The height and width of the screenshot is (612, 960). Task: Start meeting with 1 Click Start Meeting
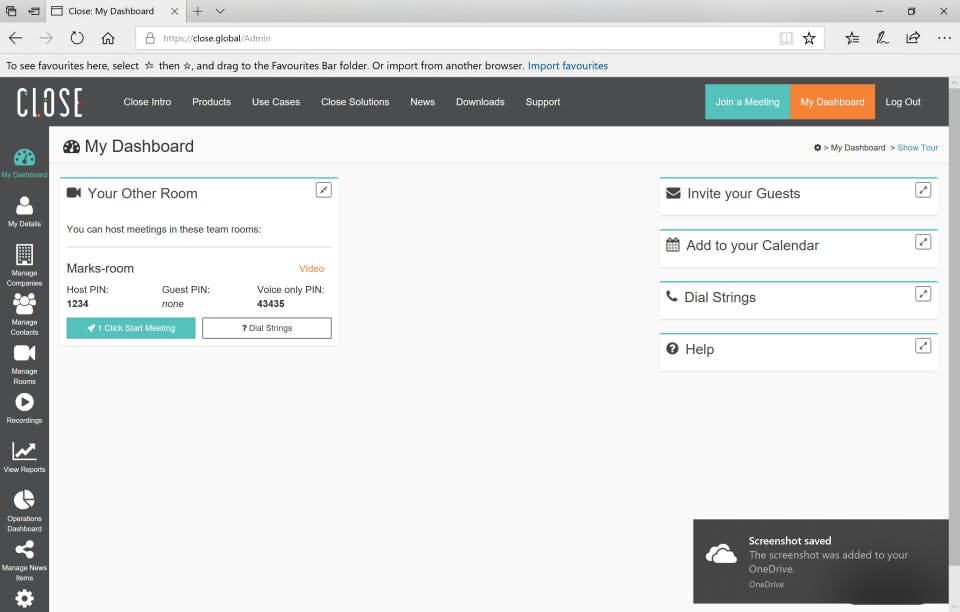tap(131, 328)
